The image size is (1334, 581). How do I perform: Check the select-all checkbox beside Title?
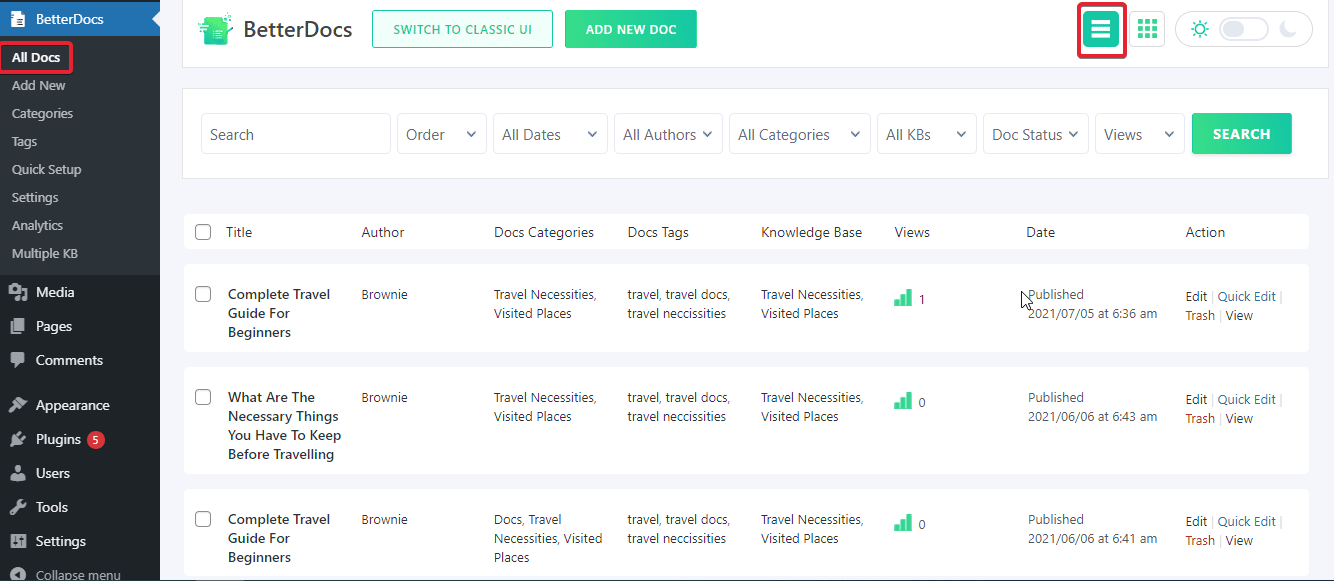(x=203, y=232)
